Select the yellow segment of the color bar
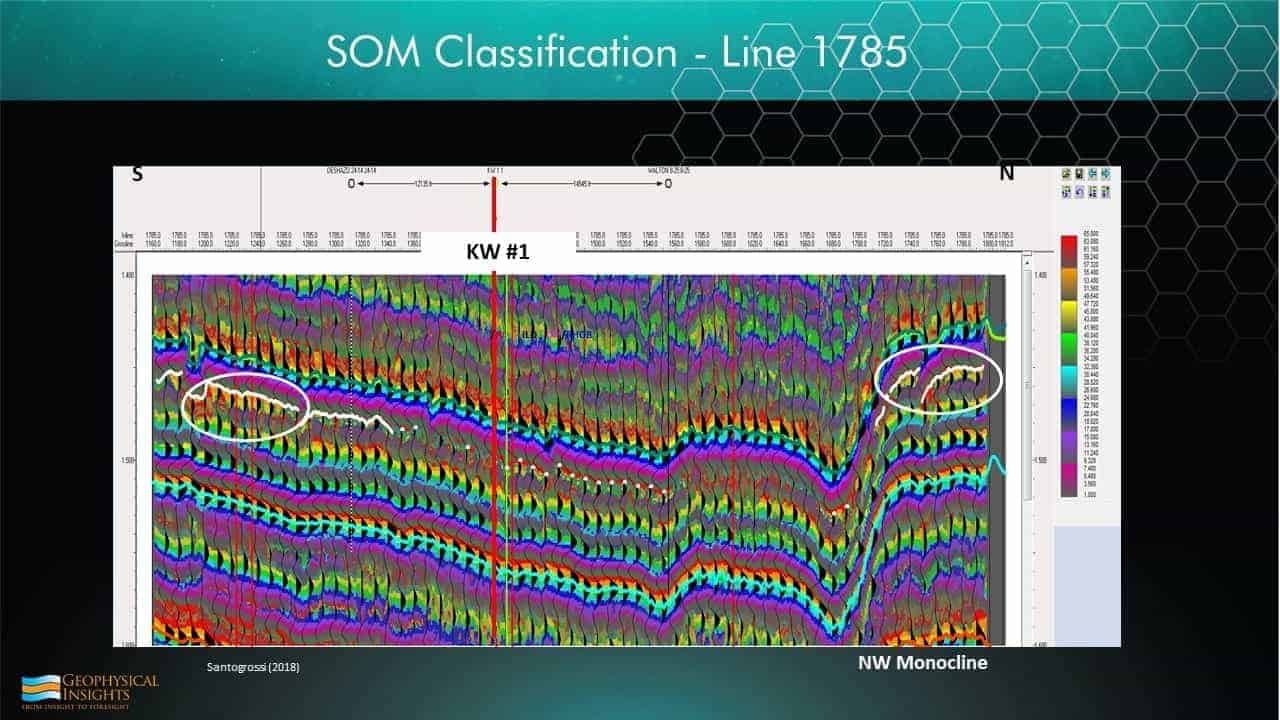The height and width of the screenshot is (720, 1280). pos(1069,316)
